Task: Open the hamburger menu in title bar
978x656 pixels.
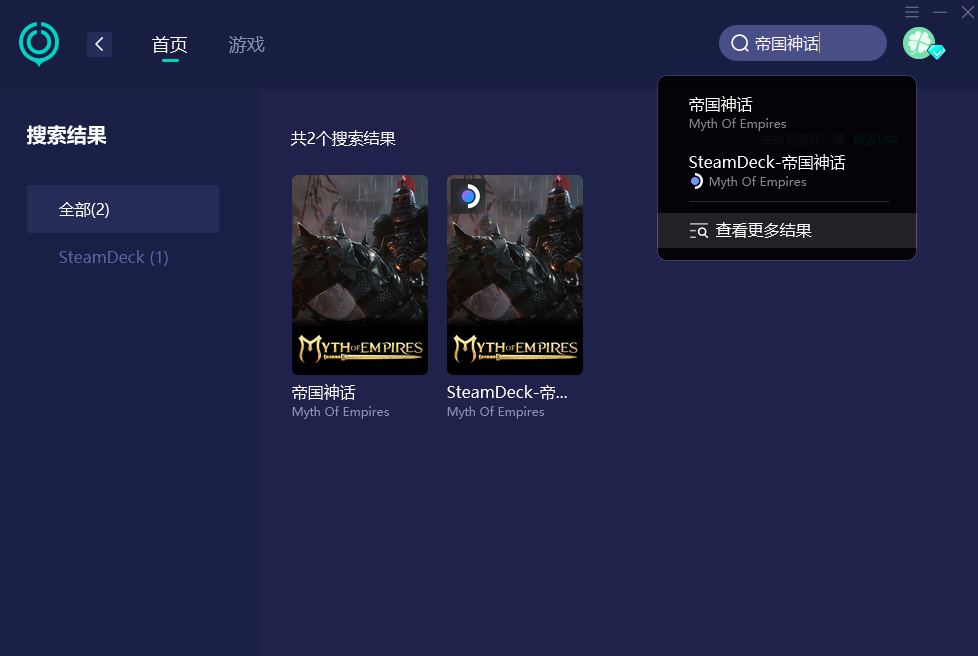Action: (x=912, y=12)
